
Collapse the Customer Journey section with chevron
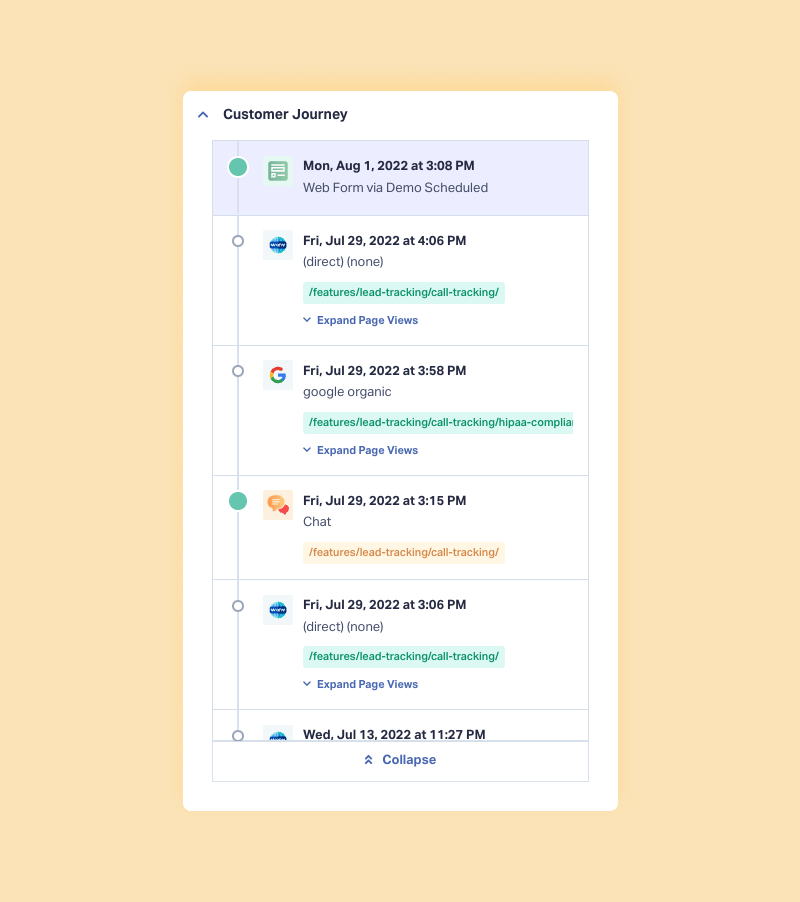[x=203, y=114]
